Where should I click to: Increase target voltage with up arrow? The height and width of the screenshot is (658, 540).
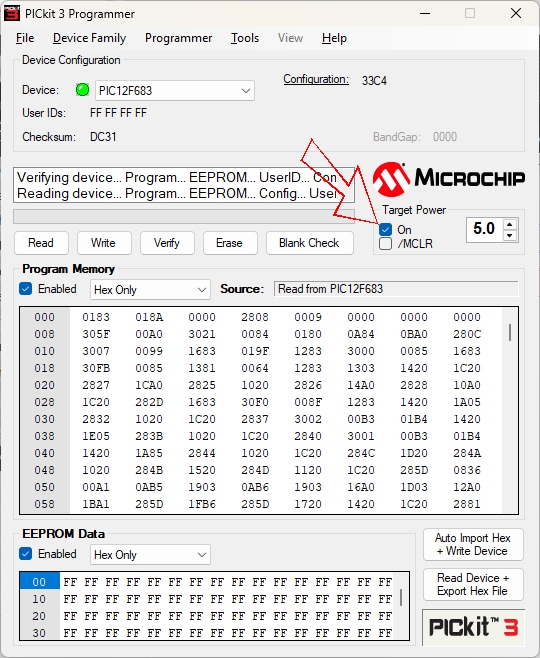[x=510, y=225]
